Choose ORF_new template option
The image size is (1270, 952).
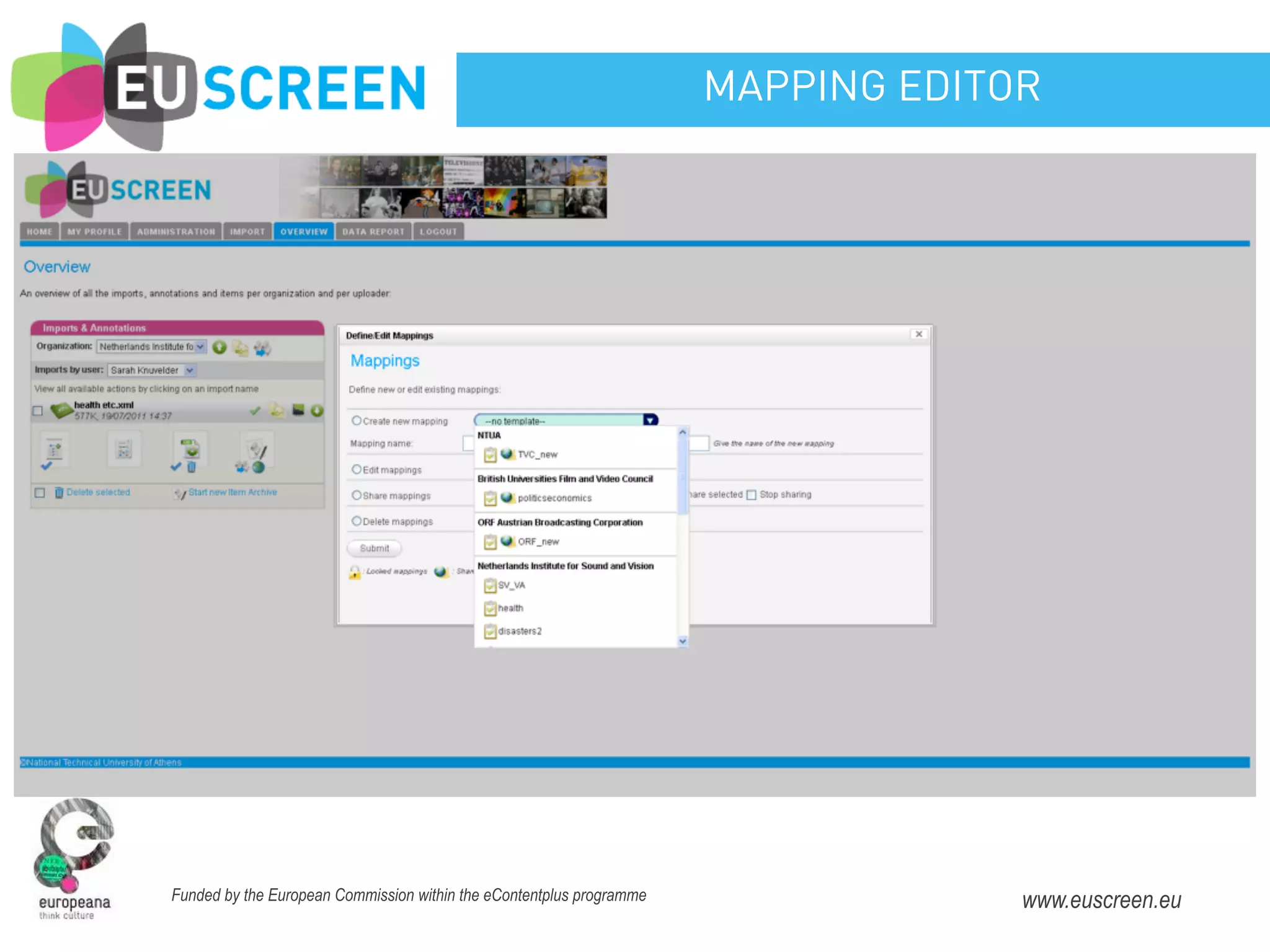[538, 542]
